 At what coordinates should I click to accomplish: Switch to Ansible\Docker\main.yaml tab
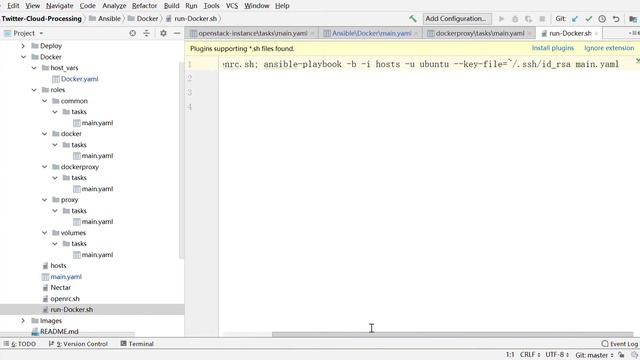pyautogui.click(x=371, y=33)
